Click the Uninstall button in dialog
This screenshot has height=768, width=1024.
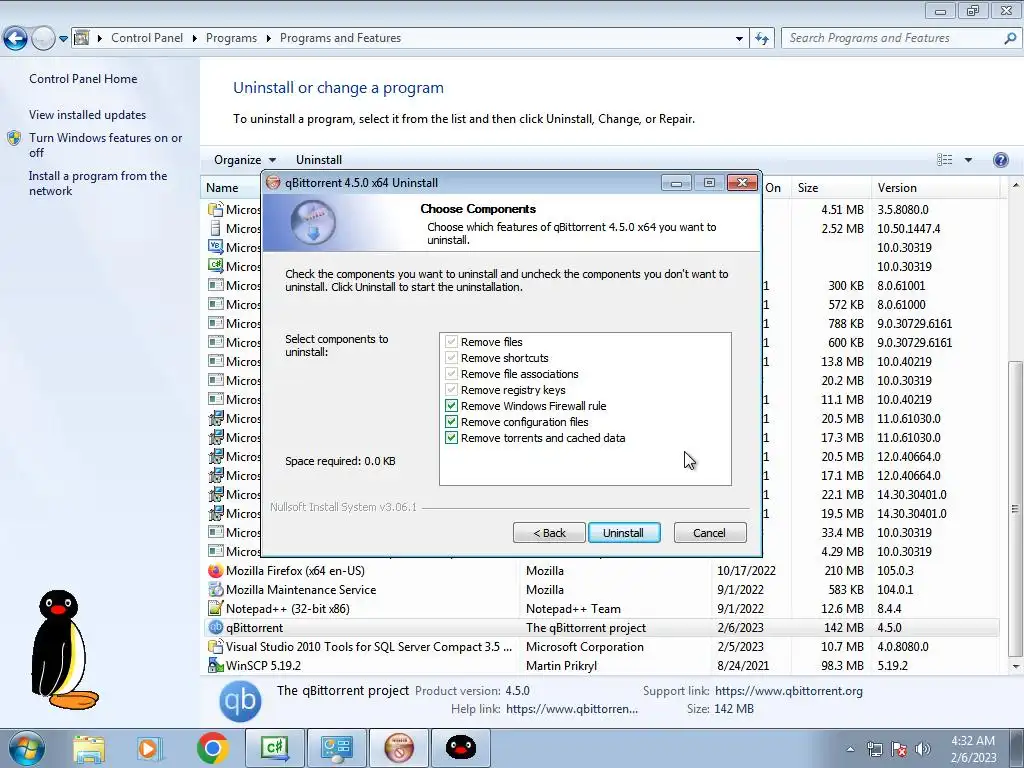click(x=624, y=533)
